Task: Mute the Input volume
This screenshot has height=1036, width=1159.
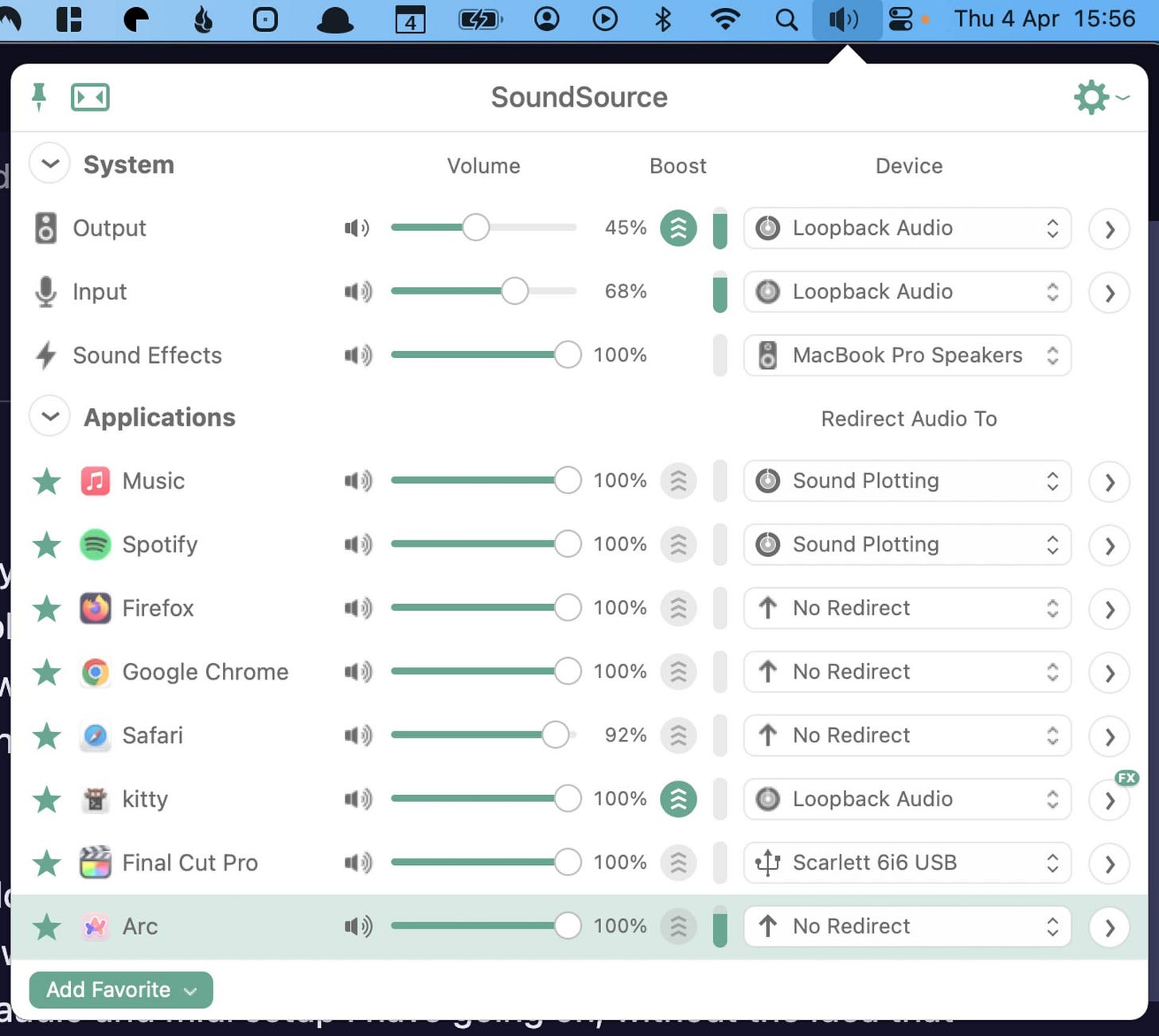Action: [x=357, y=292]
